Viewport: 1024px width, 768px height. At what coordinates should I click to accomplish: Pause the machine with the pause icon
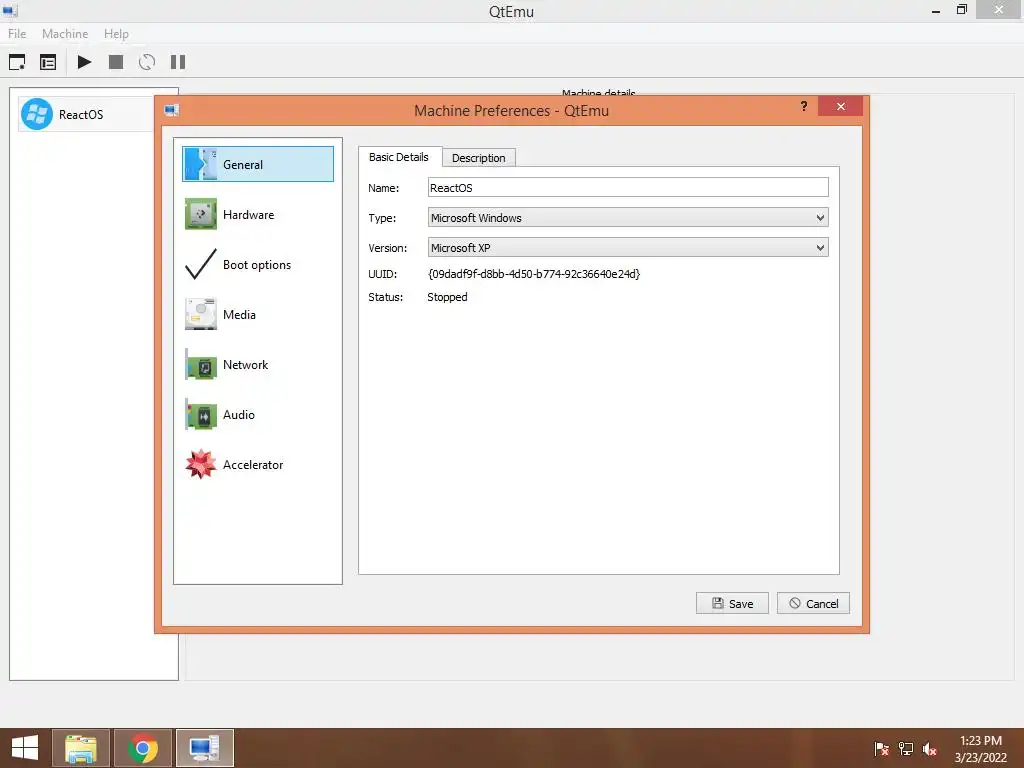click(178, 62)
